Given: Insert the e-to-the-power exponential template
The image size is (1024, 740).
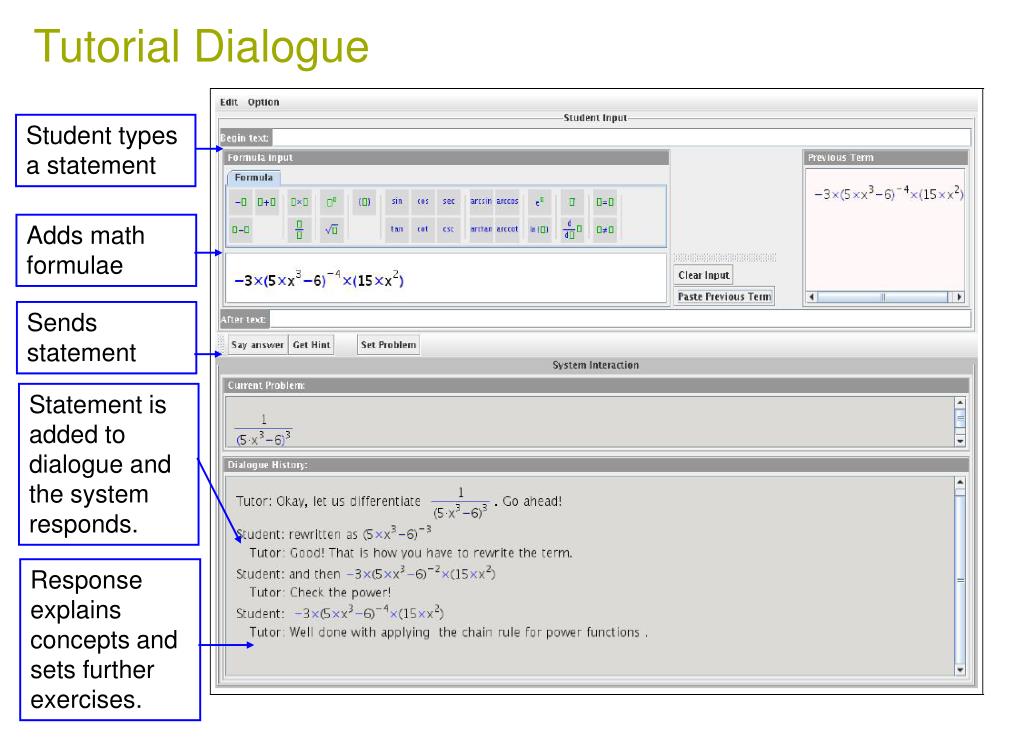Looking at the screenshot, I should click(x=539, y=201).
